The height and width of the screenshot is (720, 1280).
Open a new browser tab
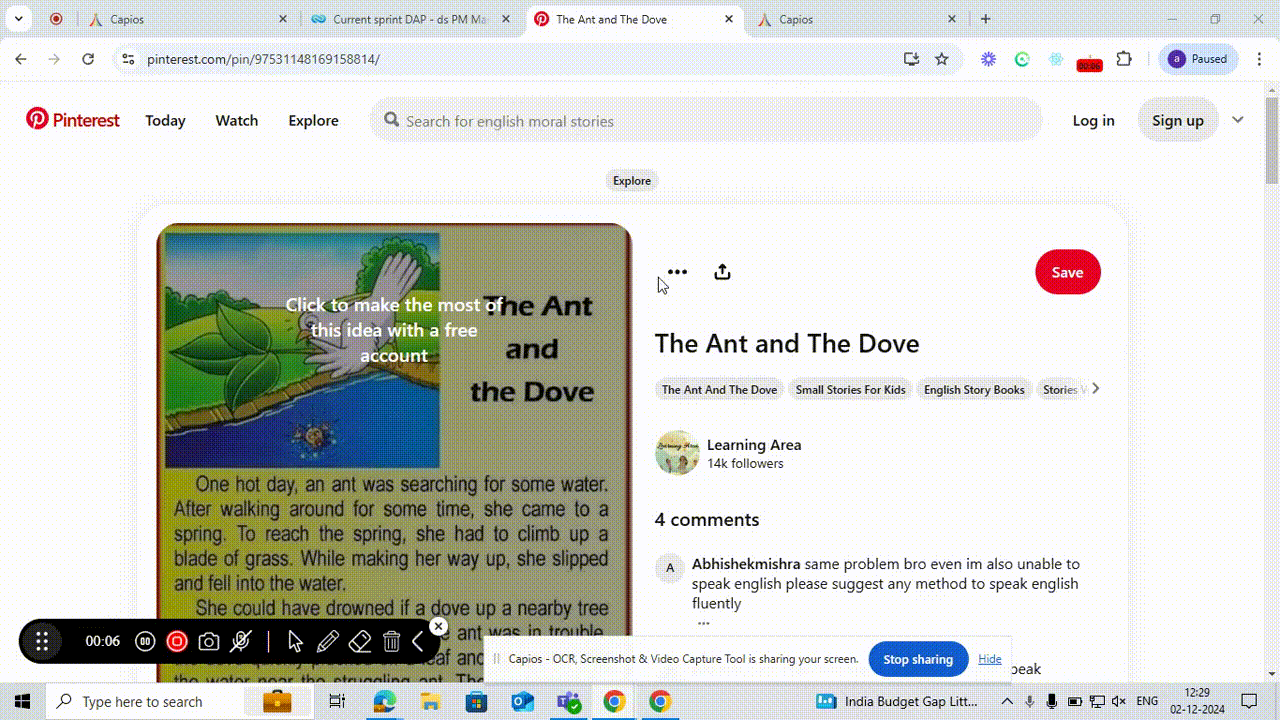[x=986, y=19]
